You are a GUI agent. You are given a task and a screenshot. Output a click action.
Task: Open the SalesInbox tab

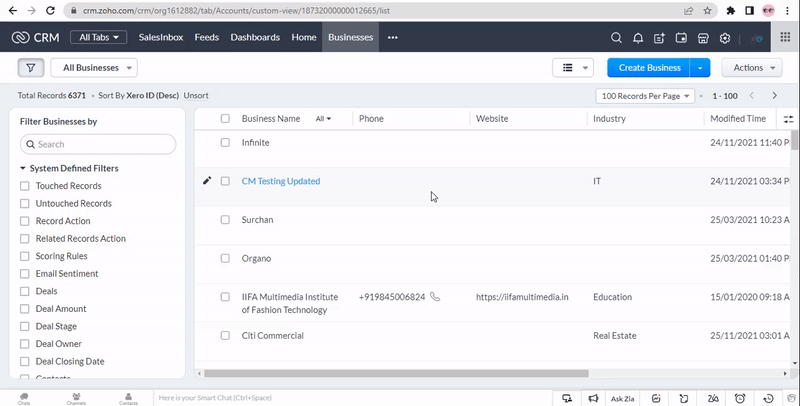[161, 37]
